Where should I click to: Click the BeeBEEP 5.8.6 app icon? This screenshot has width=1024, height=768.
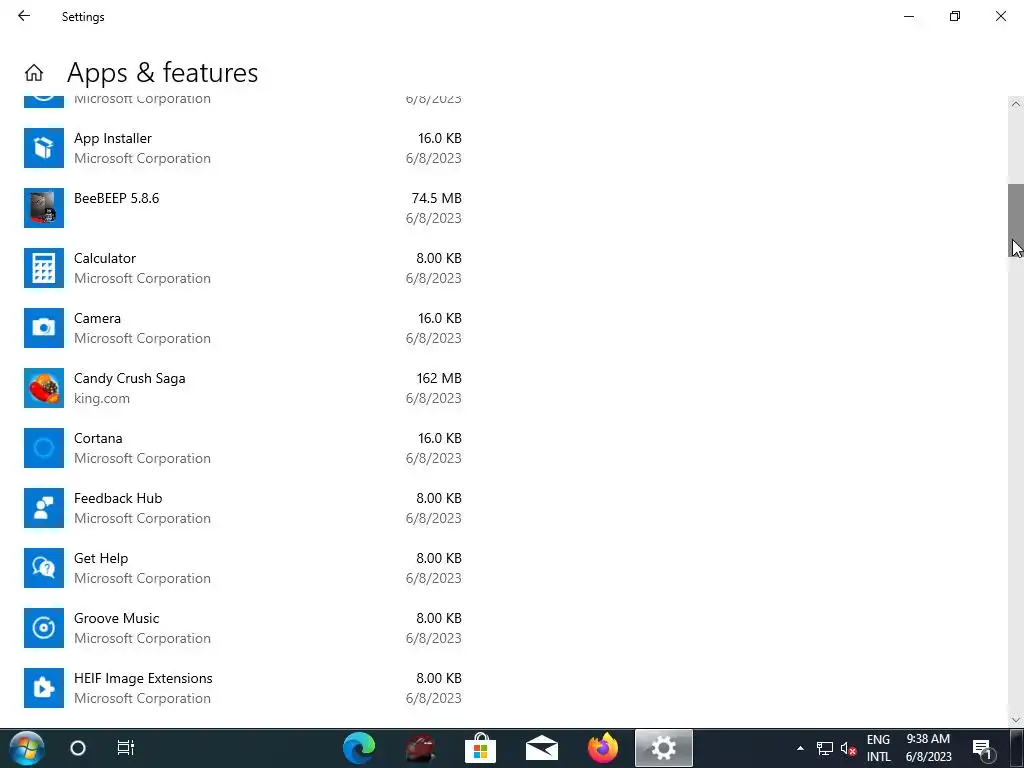coord(44,208)
